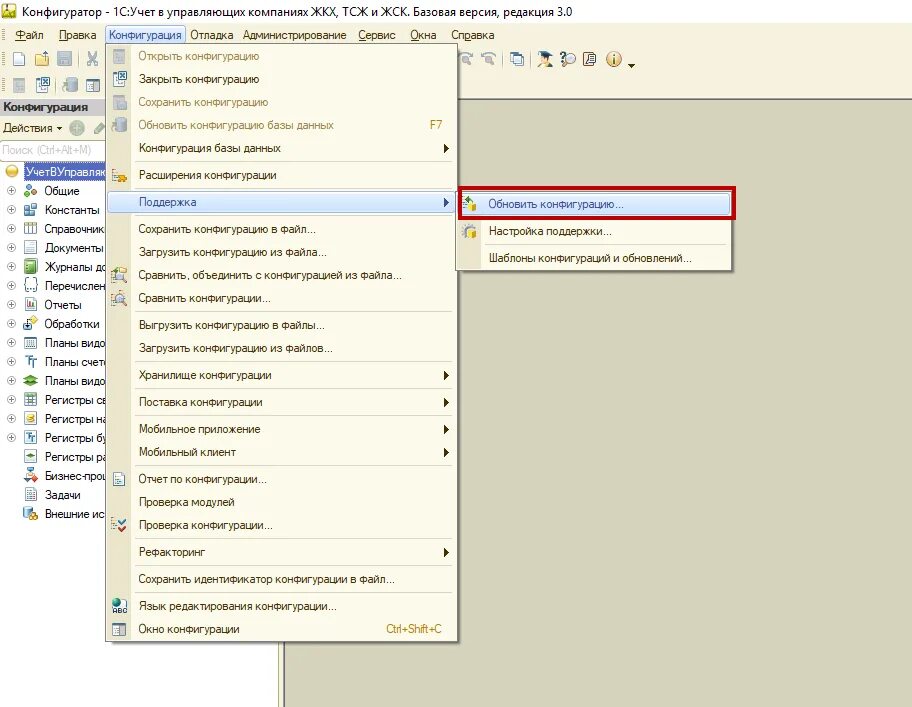Click the search field Поиск (Ctrl+Alt+M)

coord(53,150)
